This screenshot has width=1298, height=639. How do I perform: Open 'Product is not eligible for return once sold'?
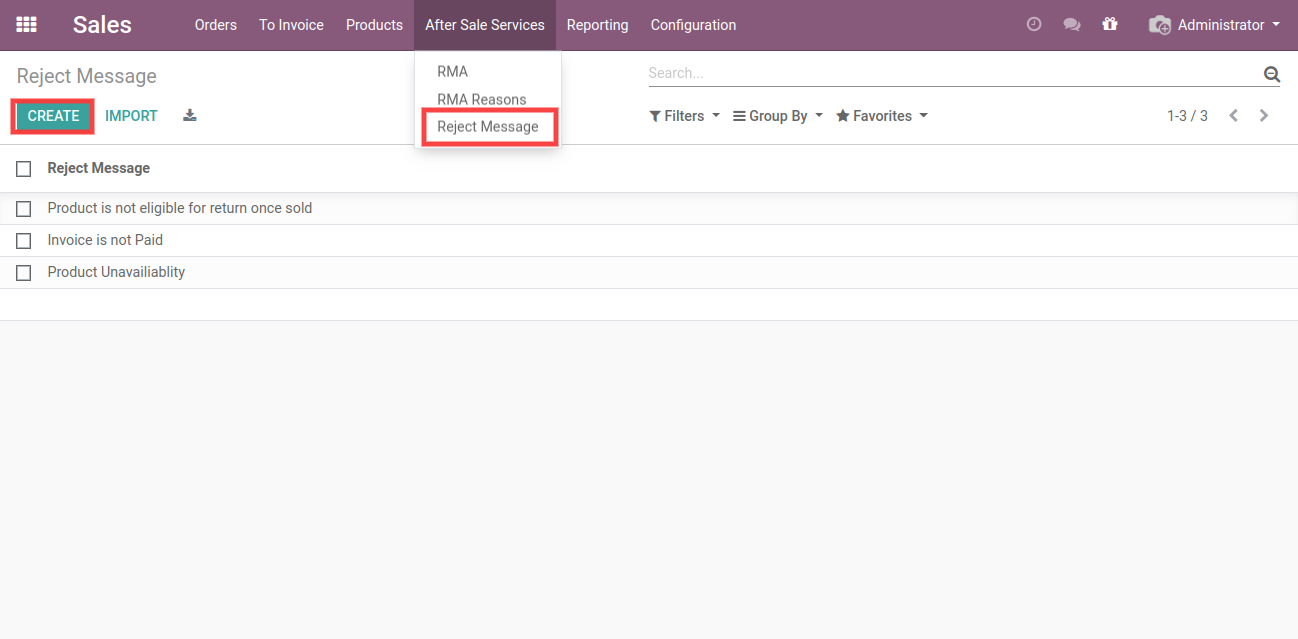point(180,208)
